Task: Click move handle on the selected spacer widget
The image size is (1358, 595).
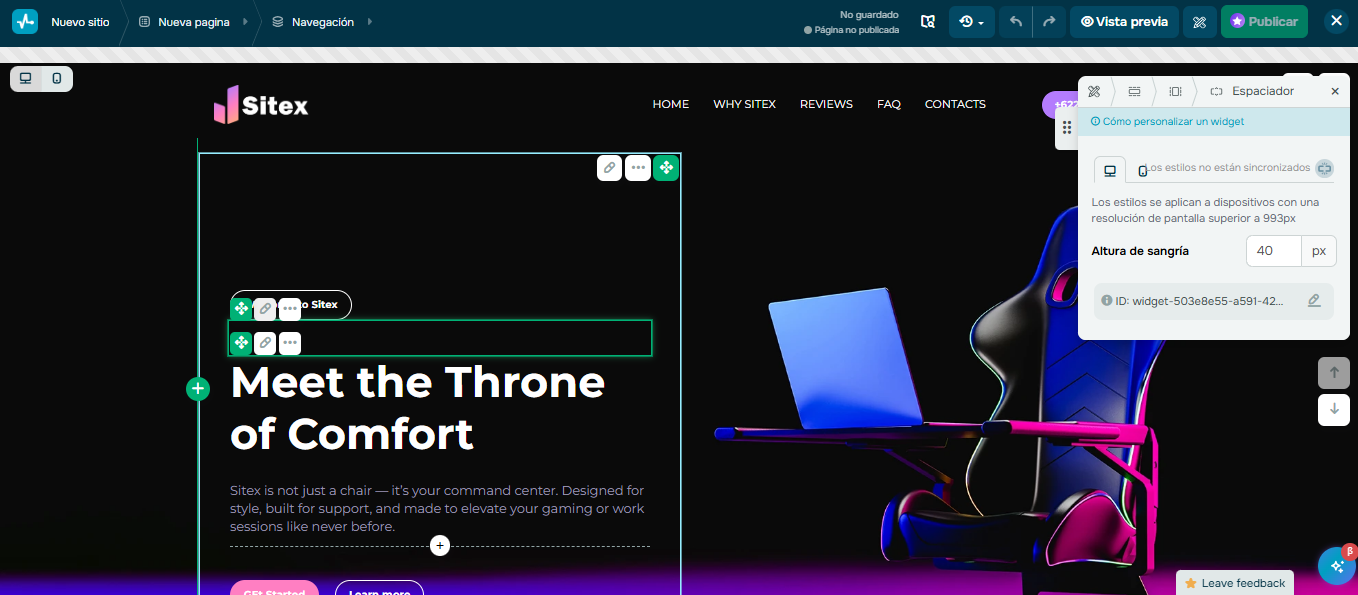Action: (x=241, y=343)
